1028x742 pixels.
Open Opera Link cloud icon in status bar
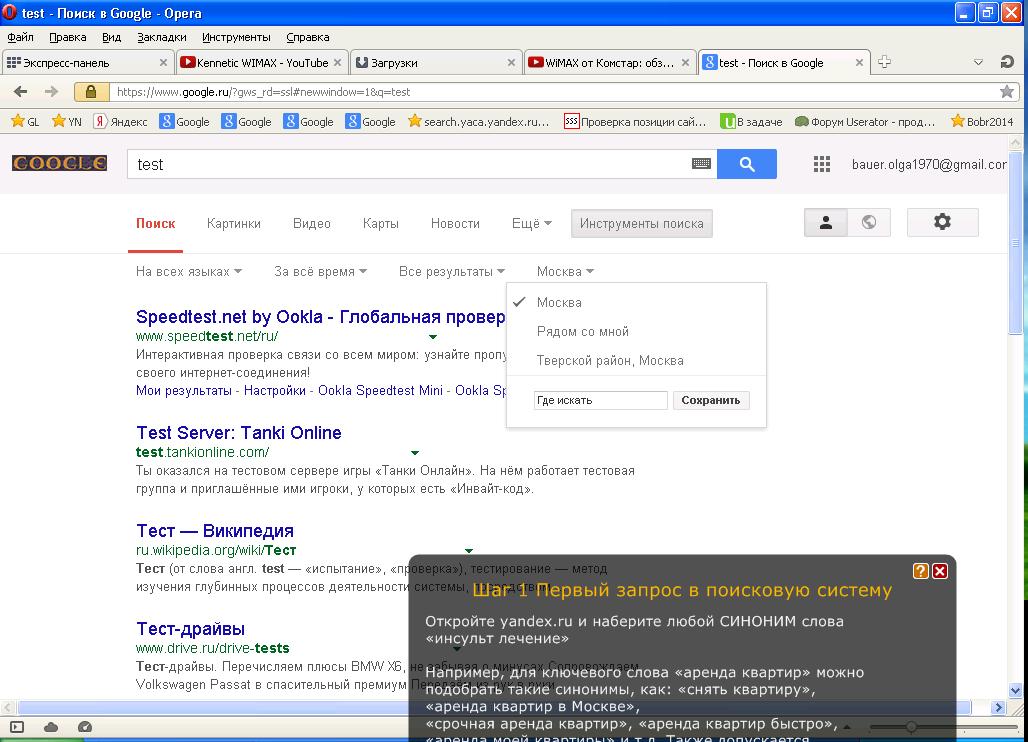click(51, 727)
